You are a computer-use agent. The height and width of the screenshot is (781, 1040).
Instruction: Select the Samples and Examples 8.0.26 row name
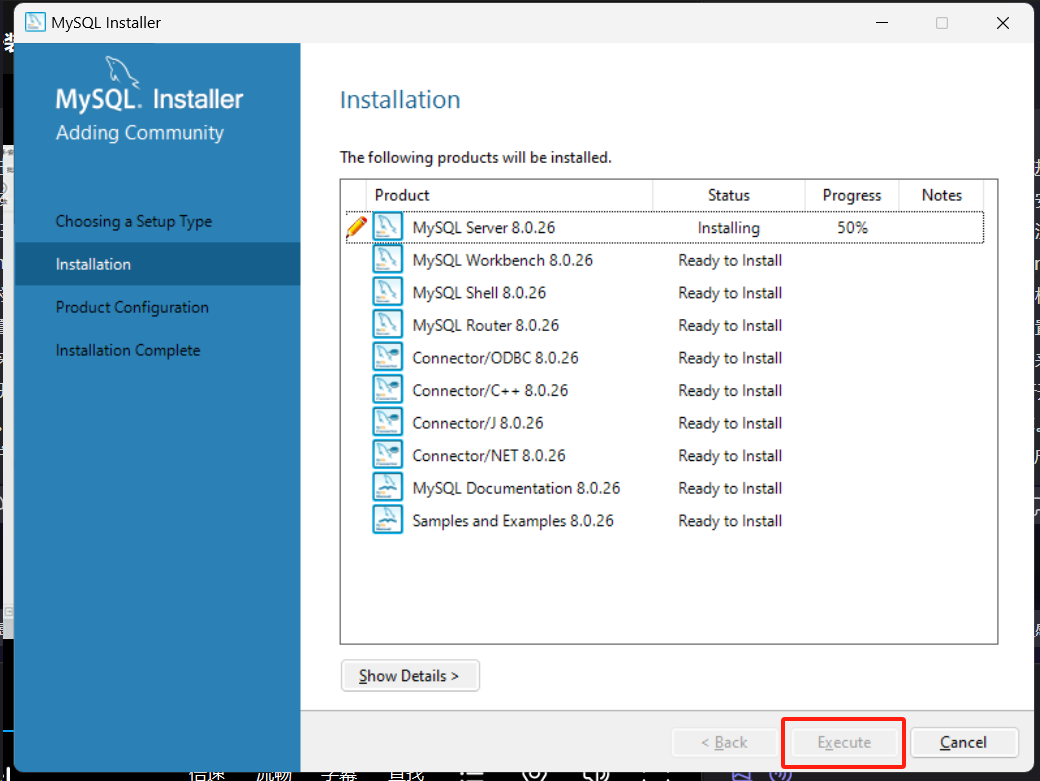513,520
